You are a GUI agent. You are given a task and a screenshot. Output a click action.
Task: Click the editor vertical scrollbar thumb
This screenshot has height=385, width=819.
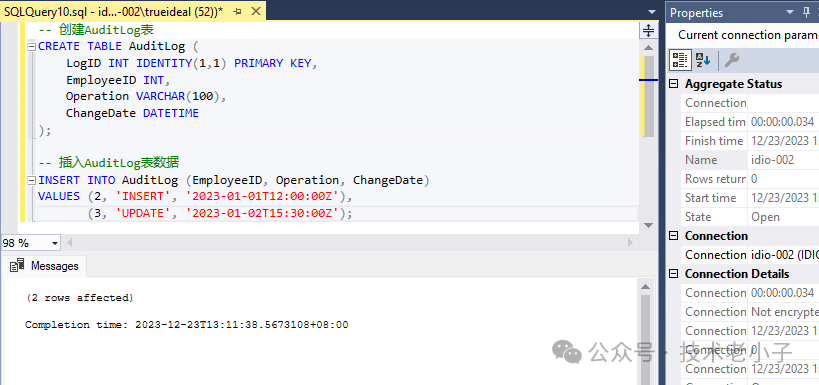pos(648,96)
